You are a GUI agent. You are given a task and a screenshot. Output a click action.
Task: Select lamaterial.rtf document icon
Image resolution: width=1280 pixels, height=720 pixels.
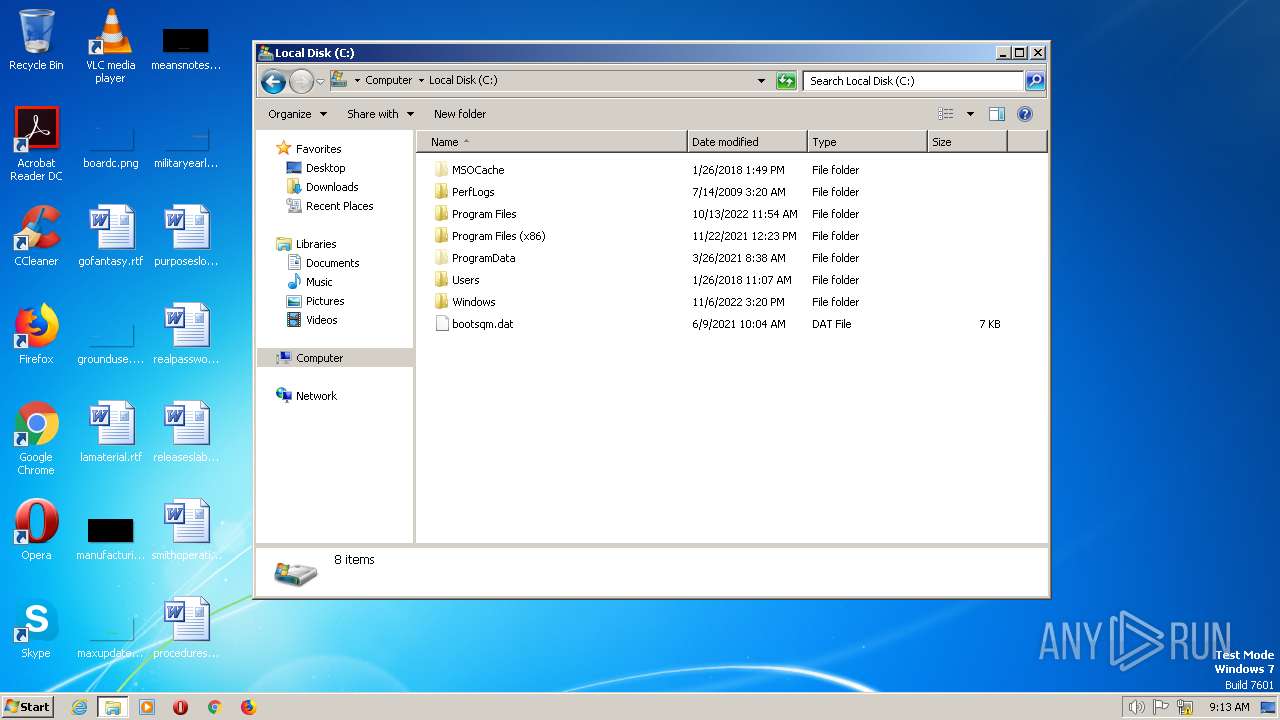111,432
